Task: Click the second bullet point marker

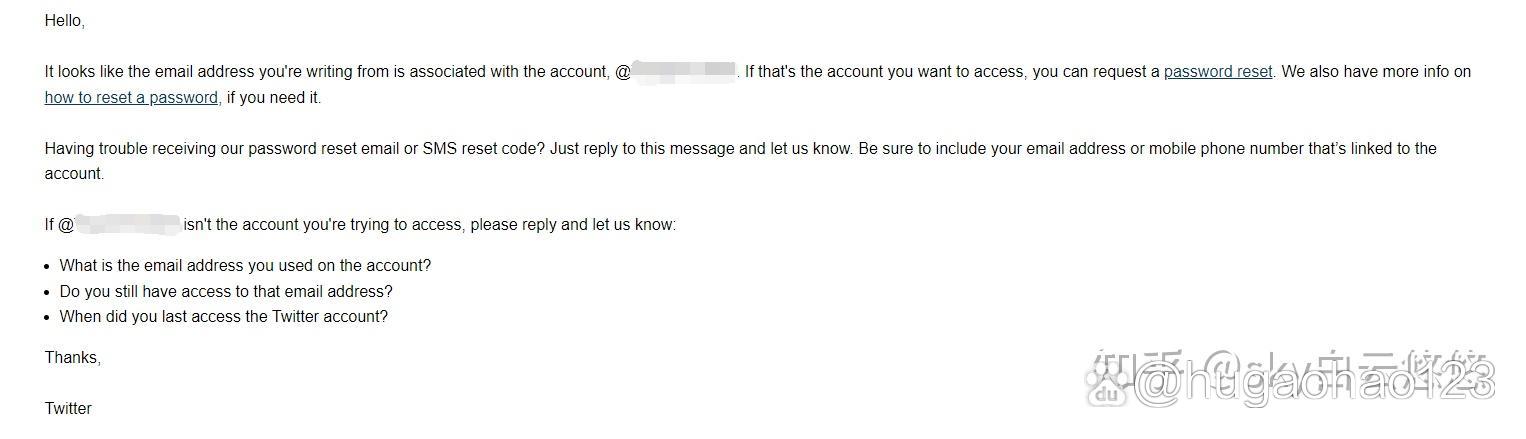Action: click(48, 292)
